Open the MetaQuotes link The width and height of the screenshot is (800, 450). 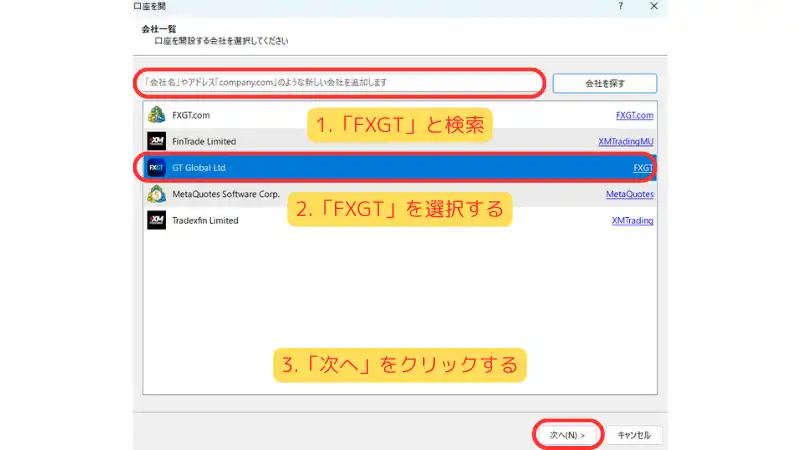[x=630, y=194]
